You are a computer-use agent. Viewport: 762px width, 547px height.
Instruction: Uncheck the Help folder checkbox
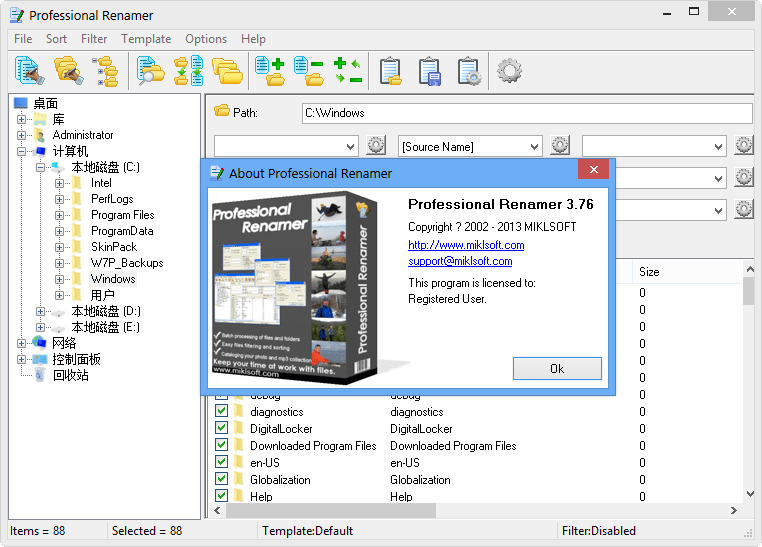click(x=221, y=496)
